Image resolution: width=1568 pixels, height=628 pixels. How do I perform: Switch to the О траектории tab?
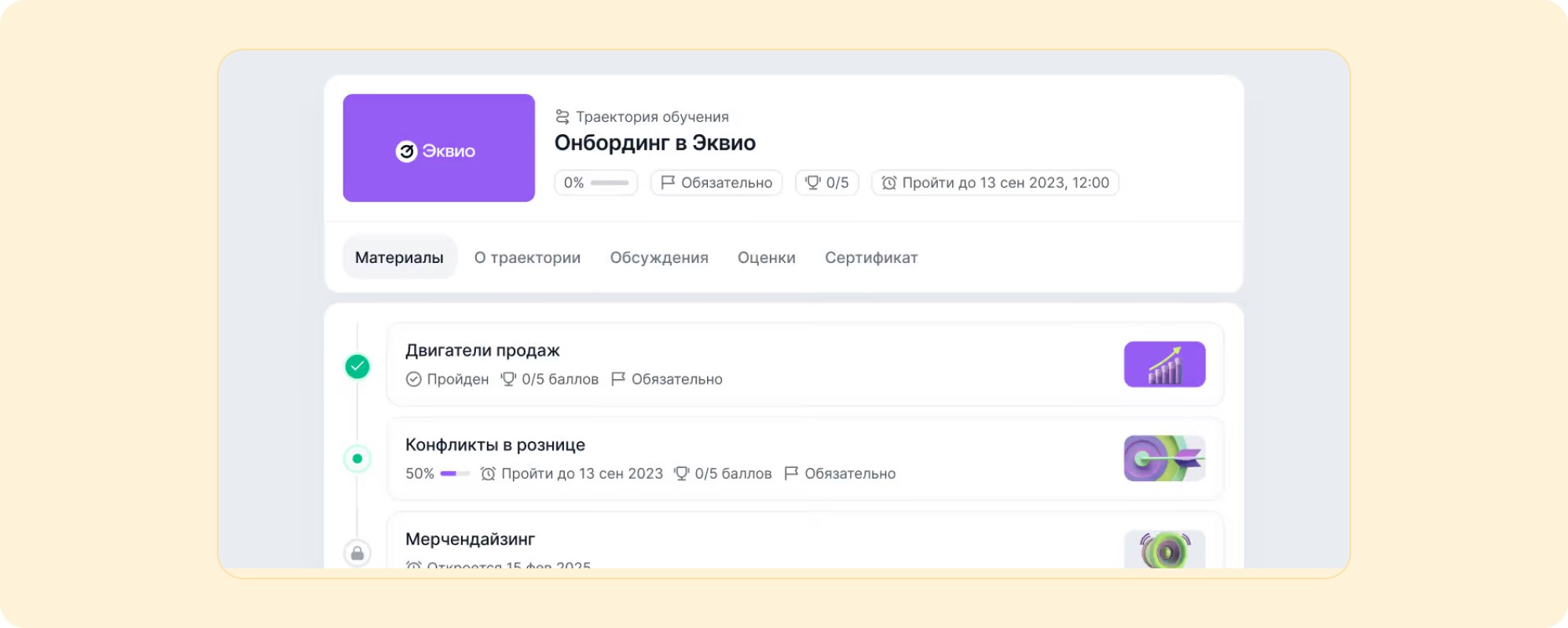pyautogui.click(x=527, y=257)
